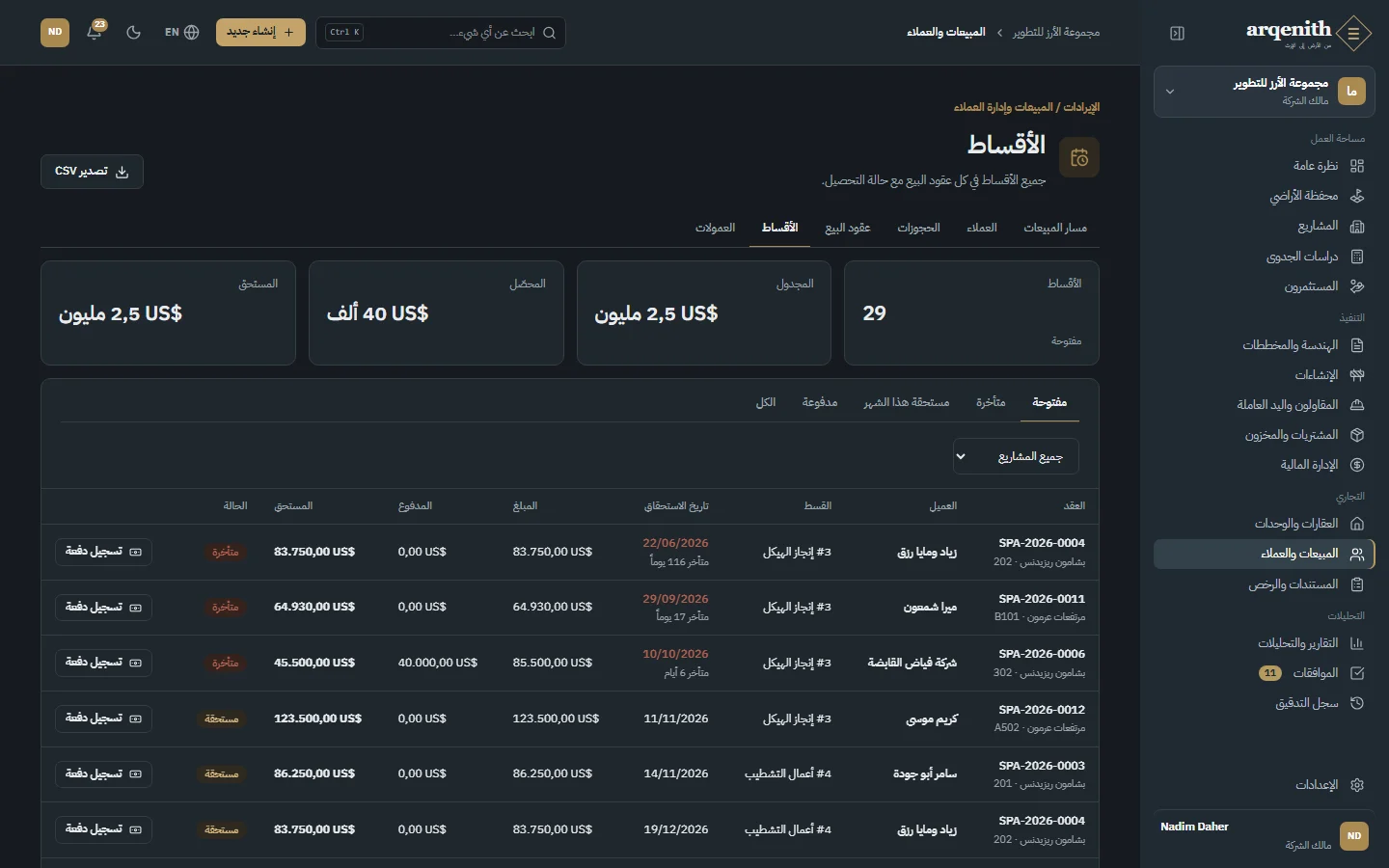Screen dimensions: 1389x868
Task: Select the الأقساط tab
Action: pyautogui.click(x=779, y=228)
